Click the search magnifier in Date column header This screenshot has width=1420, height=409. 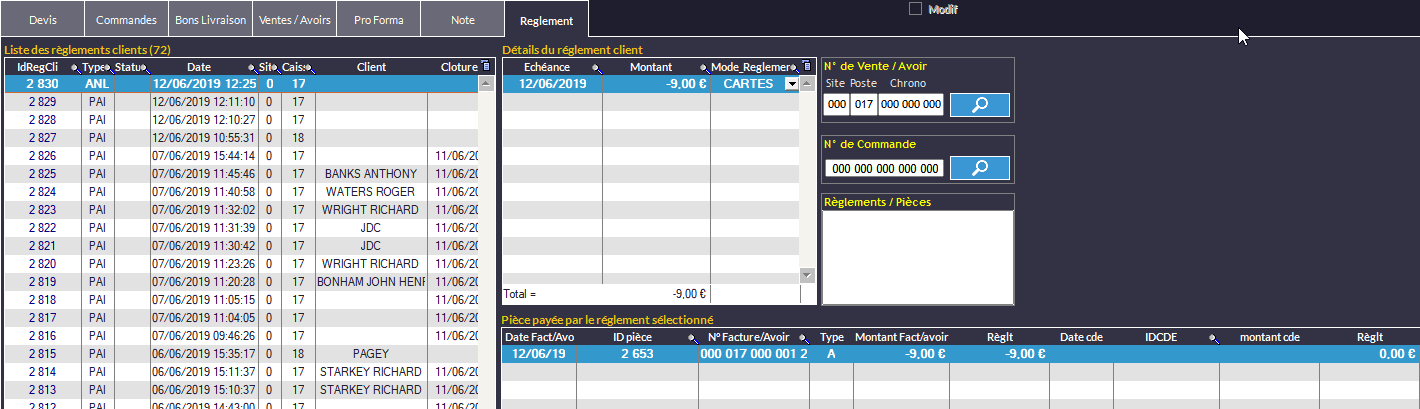tap(254, 68)
